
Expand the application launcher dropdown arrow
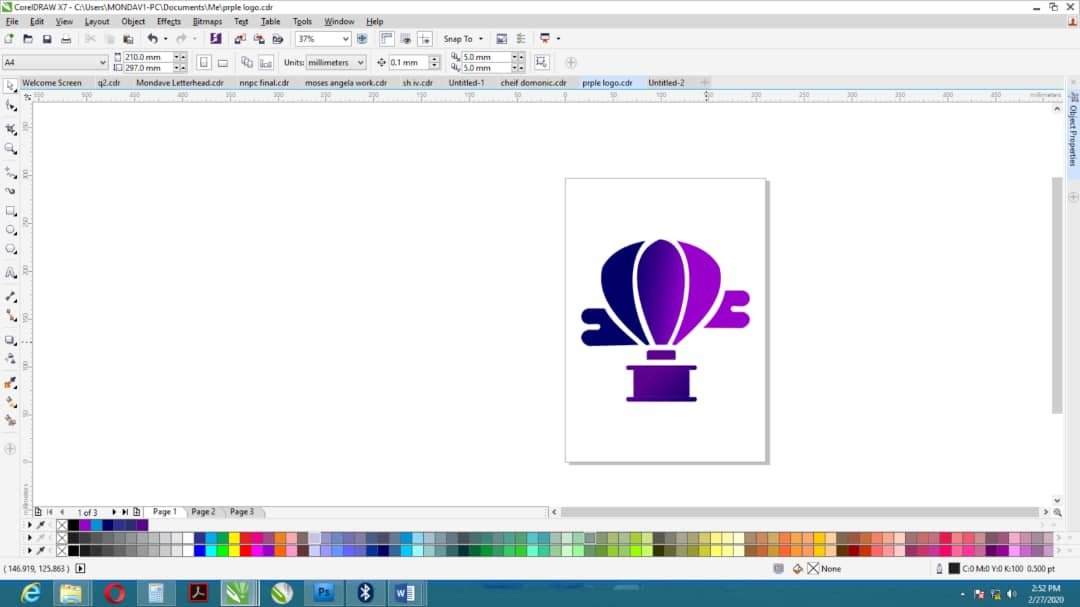coord(558,39)
